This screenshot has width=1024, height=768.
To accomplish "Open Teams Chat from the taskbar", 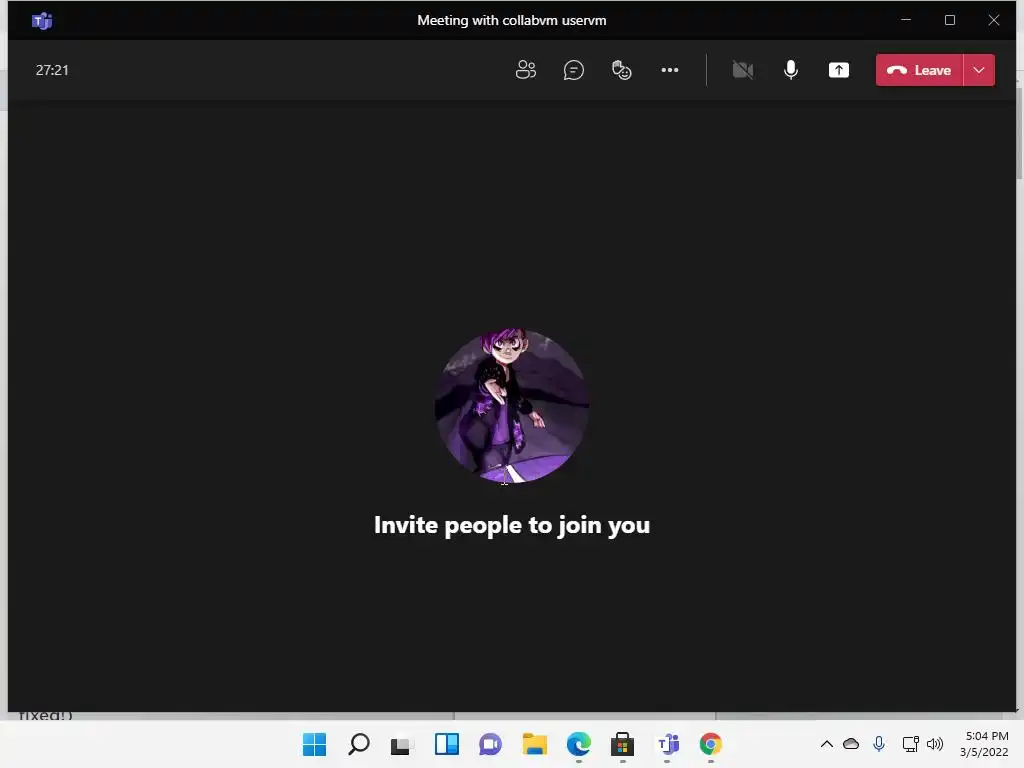I will [x=490, y=744].
